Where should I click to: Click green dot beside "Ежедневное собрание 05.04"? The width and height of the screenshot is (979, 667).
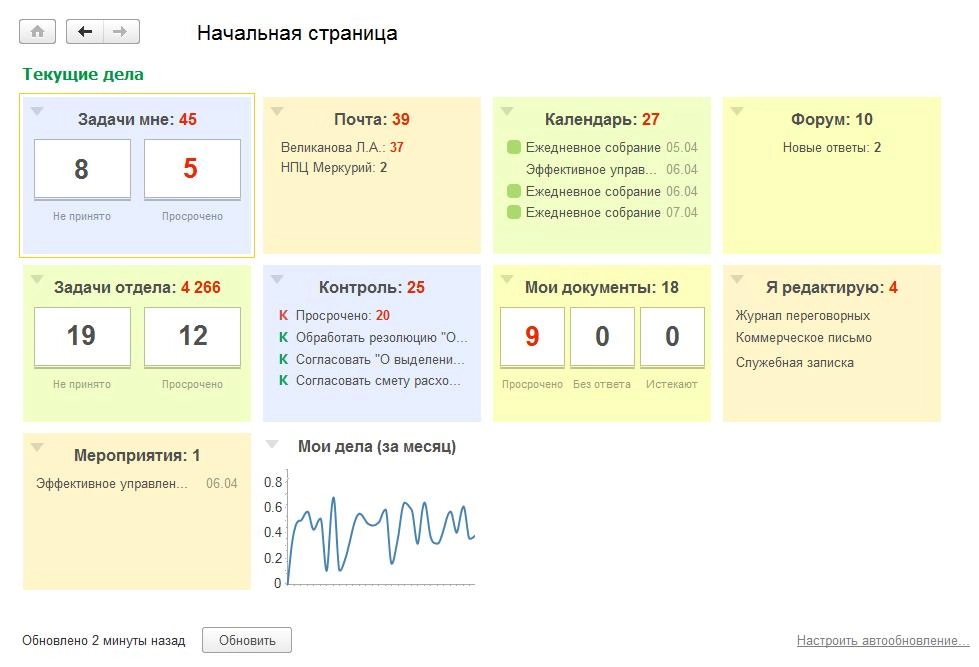coord(512,145)
